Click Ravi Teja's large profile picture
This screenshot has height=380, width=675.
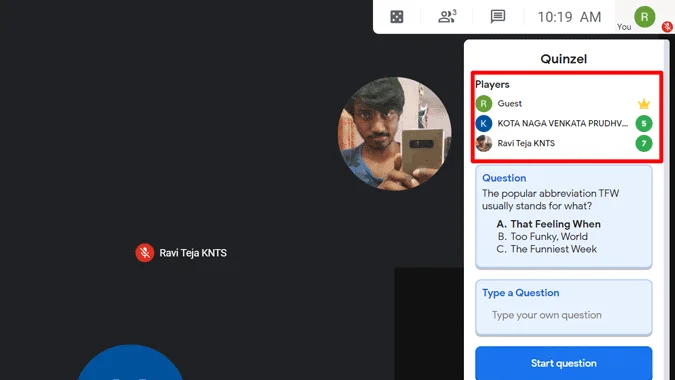[395, 134]
